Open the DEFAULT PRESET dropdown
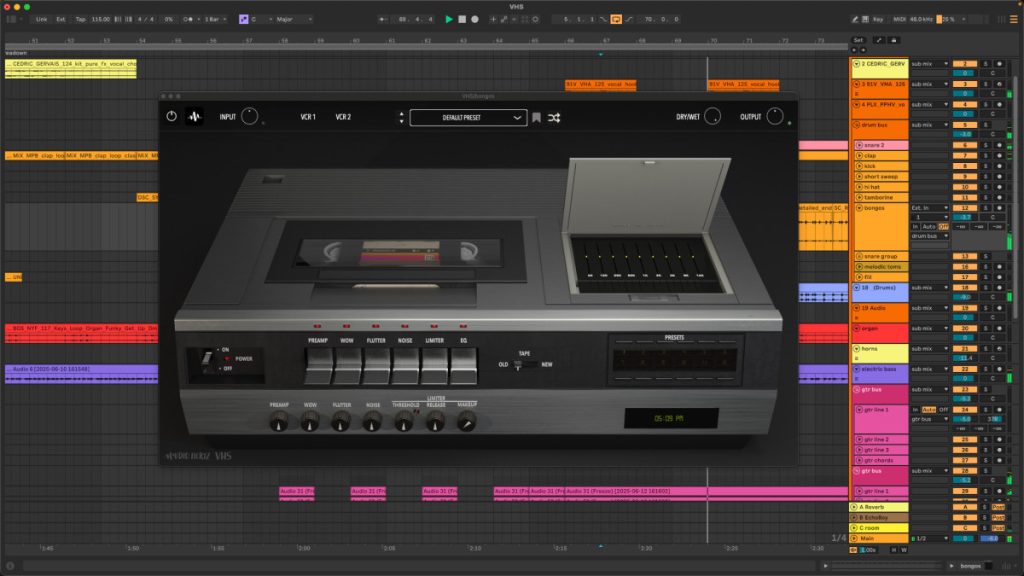The image size is (1024, 576). [x=468, y=118]
